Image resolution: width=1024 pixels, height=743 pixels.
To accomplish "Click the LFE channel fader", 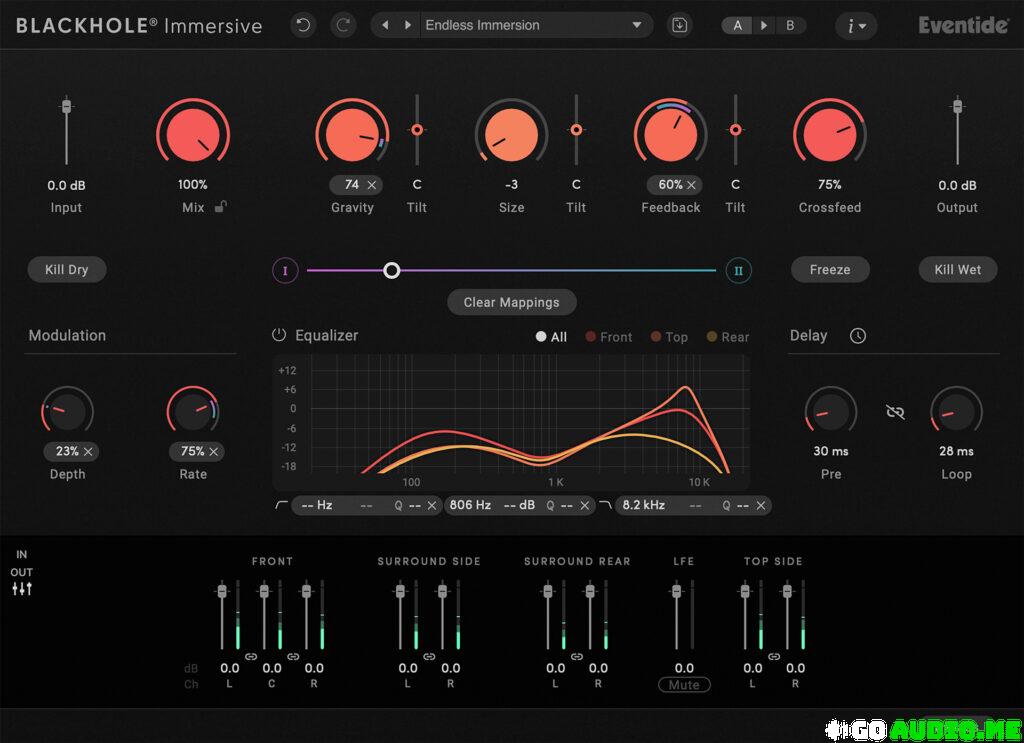I will (677, 591).
